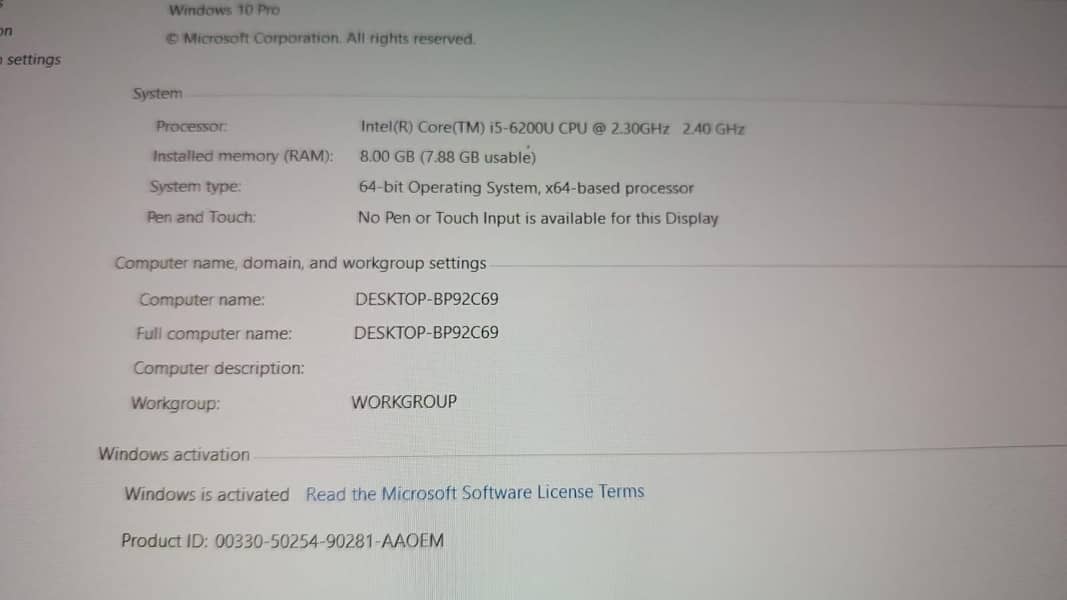The width and height of the screenshot is (1067, 600).
Task: Click the 'Pen and Touch:' label
Action: [201, 217]
